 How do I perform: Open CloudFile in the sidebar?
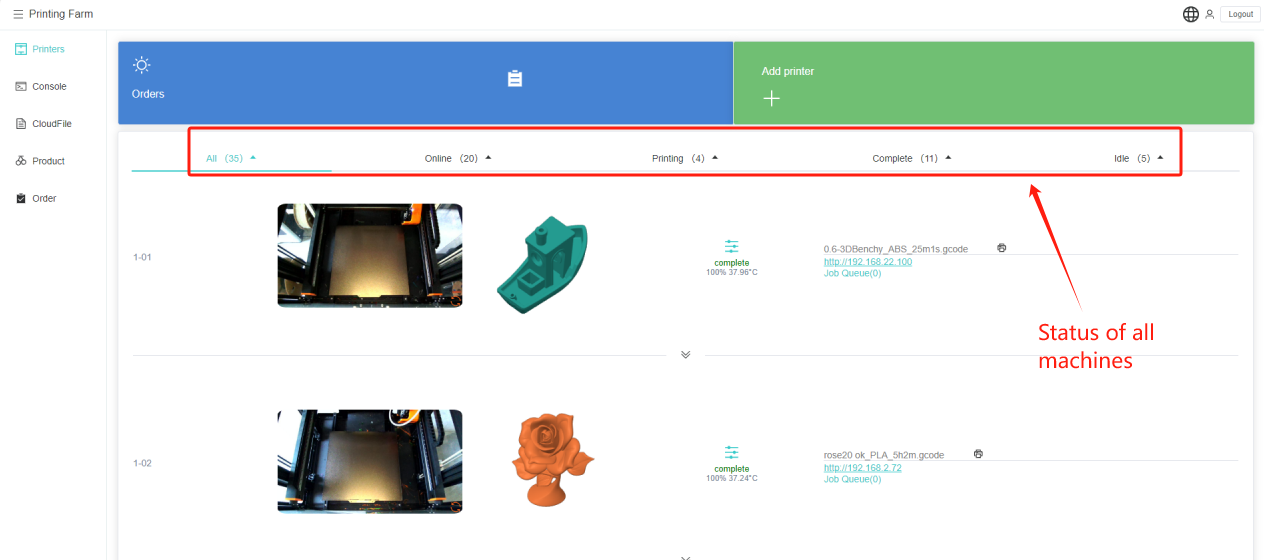pyautogui.click(x=52, y=124)
